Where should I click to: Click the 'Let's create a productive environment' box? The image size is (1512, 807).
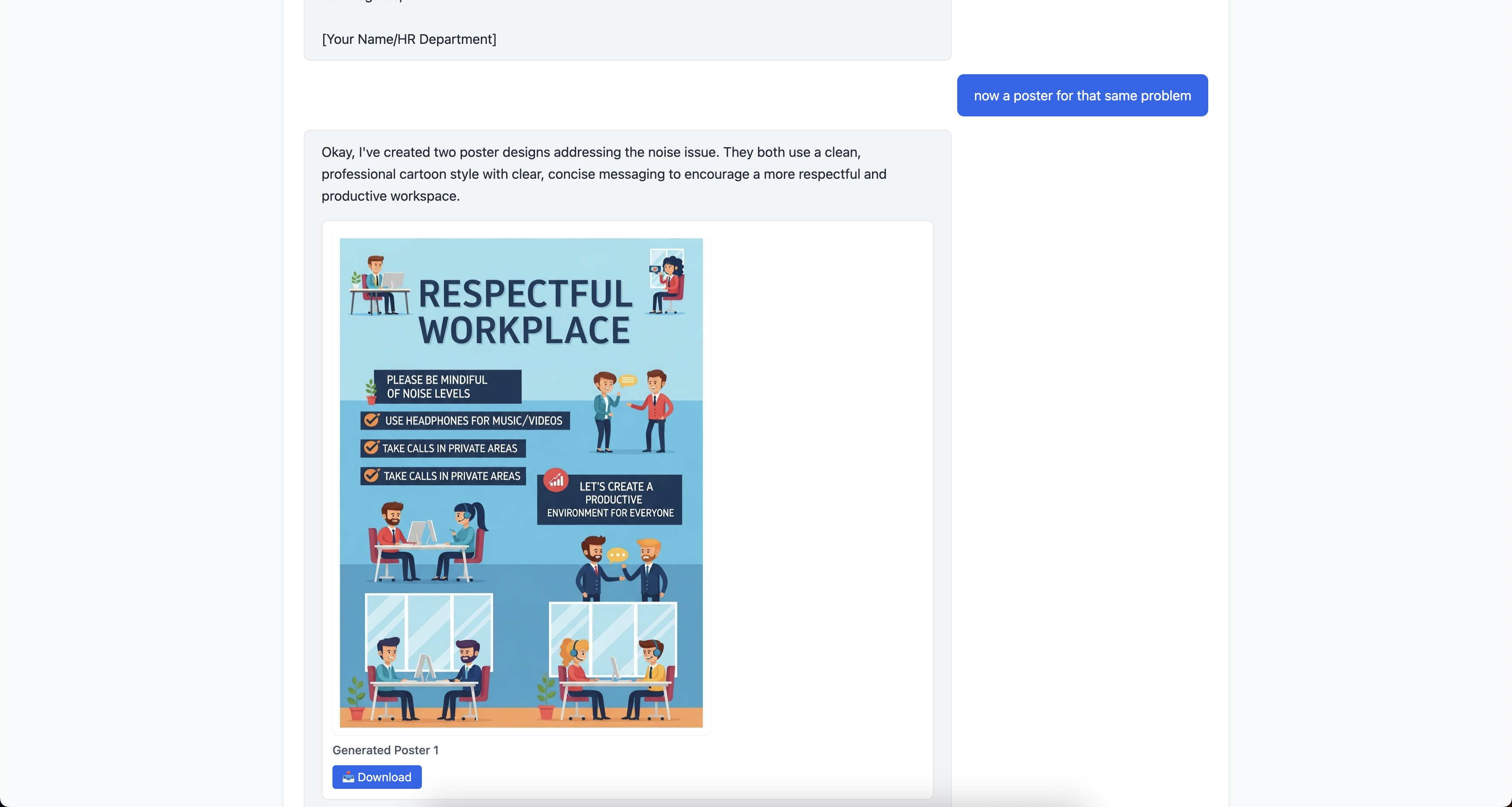coord(610,500)
